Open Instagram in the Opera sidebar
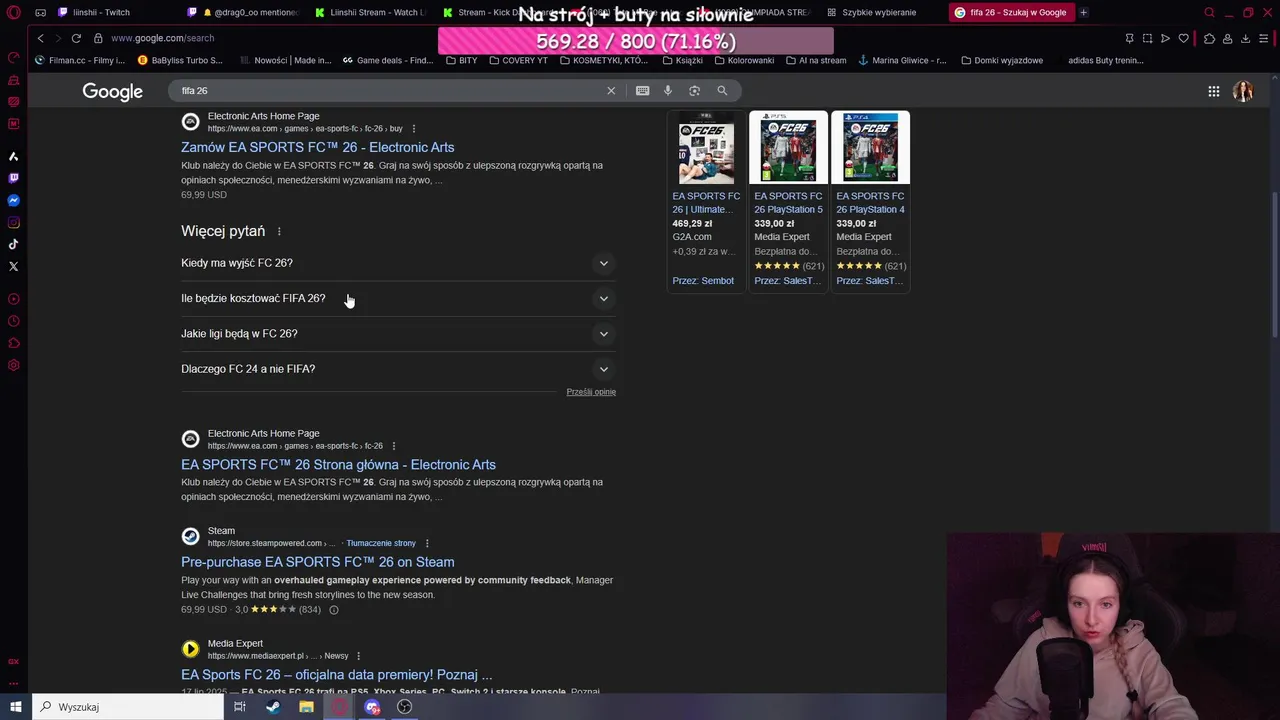This screenshot has width=1280, height=720. pyautogui.click(x=13, y=222)
